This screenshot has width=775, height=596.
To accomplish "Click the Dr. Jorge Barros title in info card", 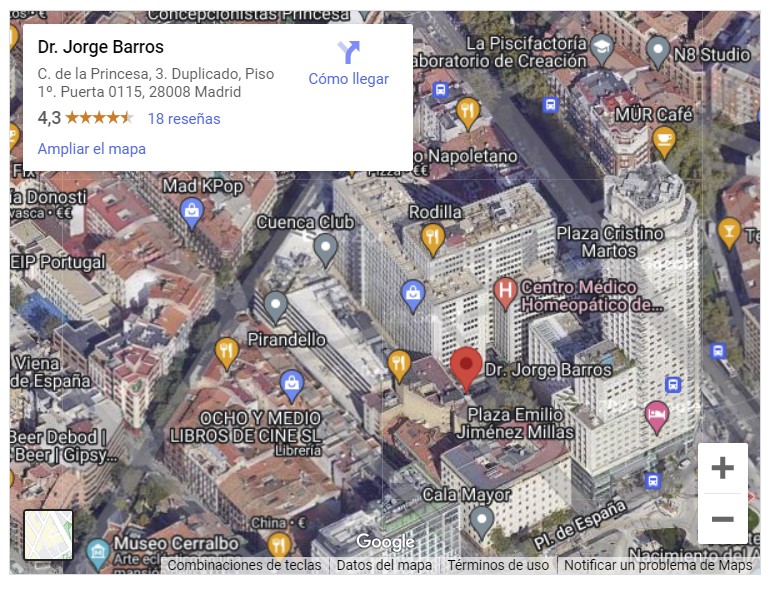I will (101, 47).
